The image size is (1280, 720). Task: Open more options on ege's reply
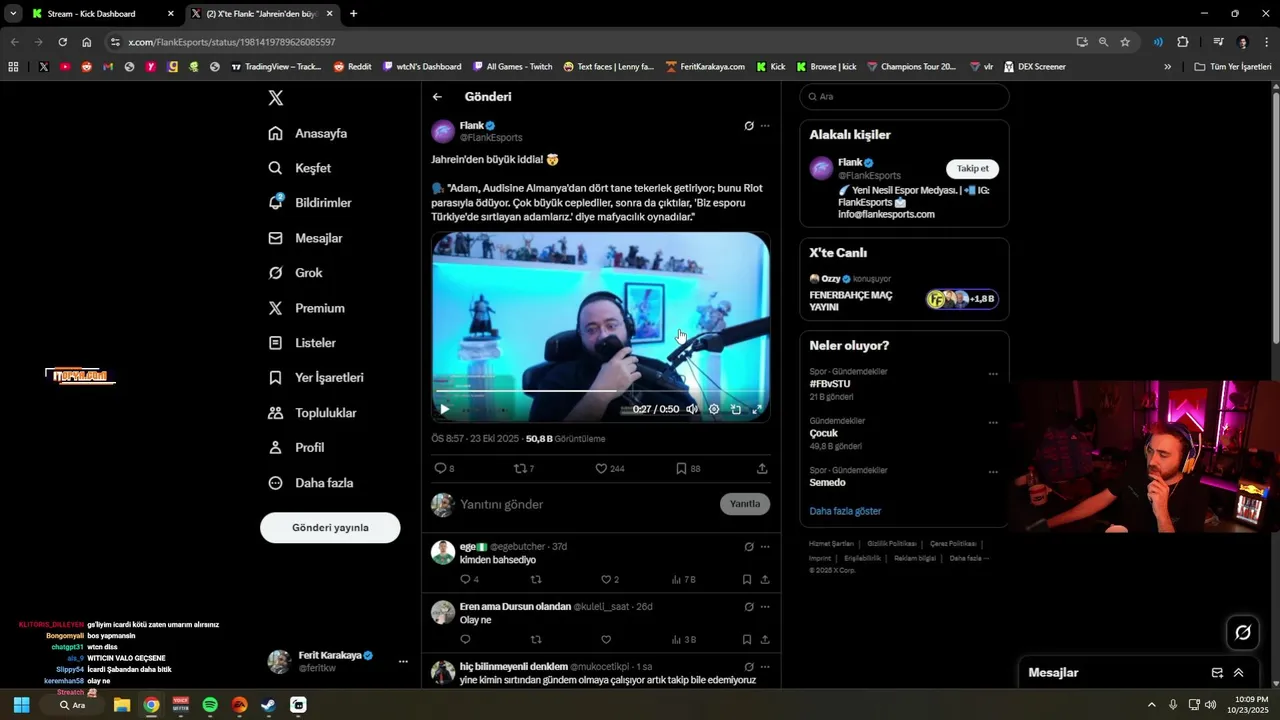(x=765, y=547)
